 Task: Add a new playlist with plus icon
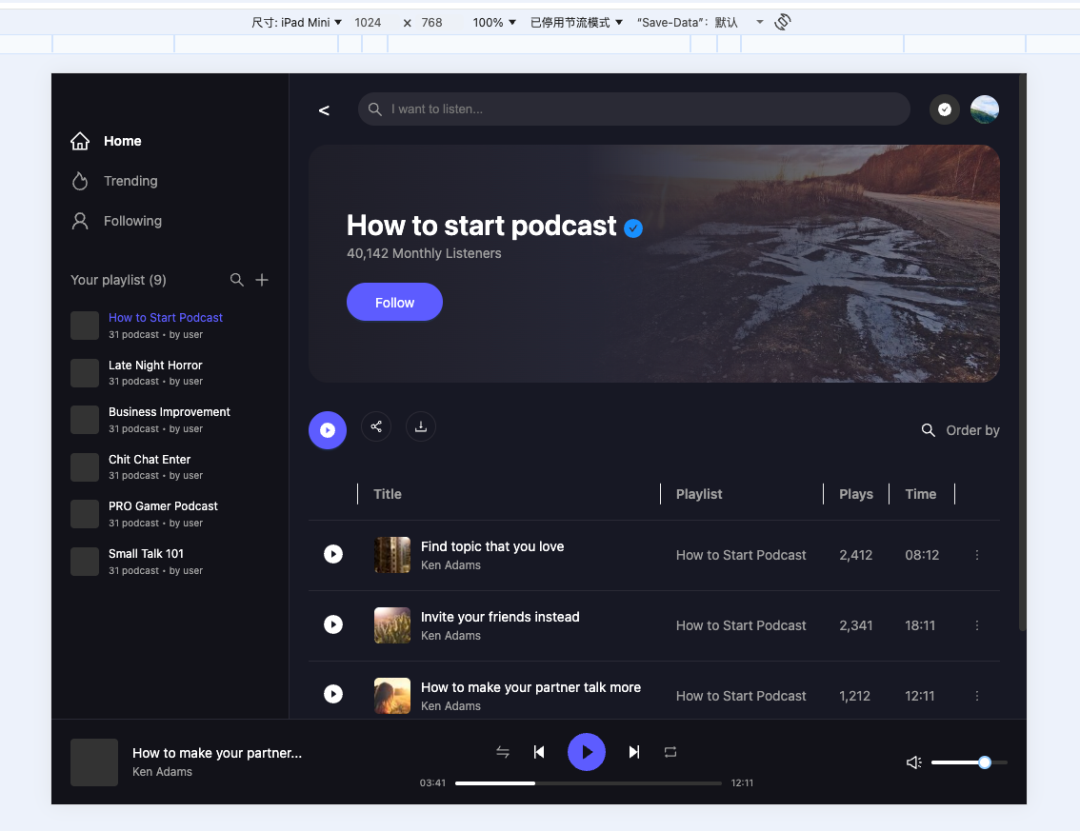click(262, 280)
